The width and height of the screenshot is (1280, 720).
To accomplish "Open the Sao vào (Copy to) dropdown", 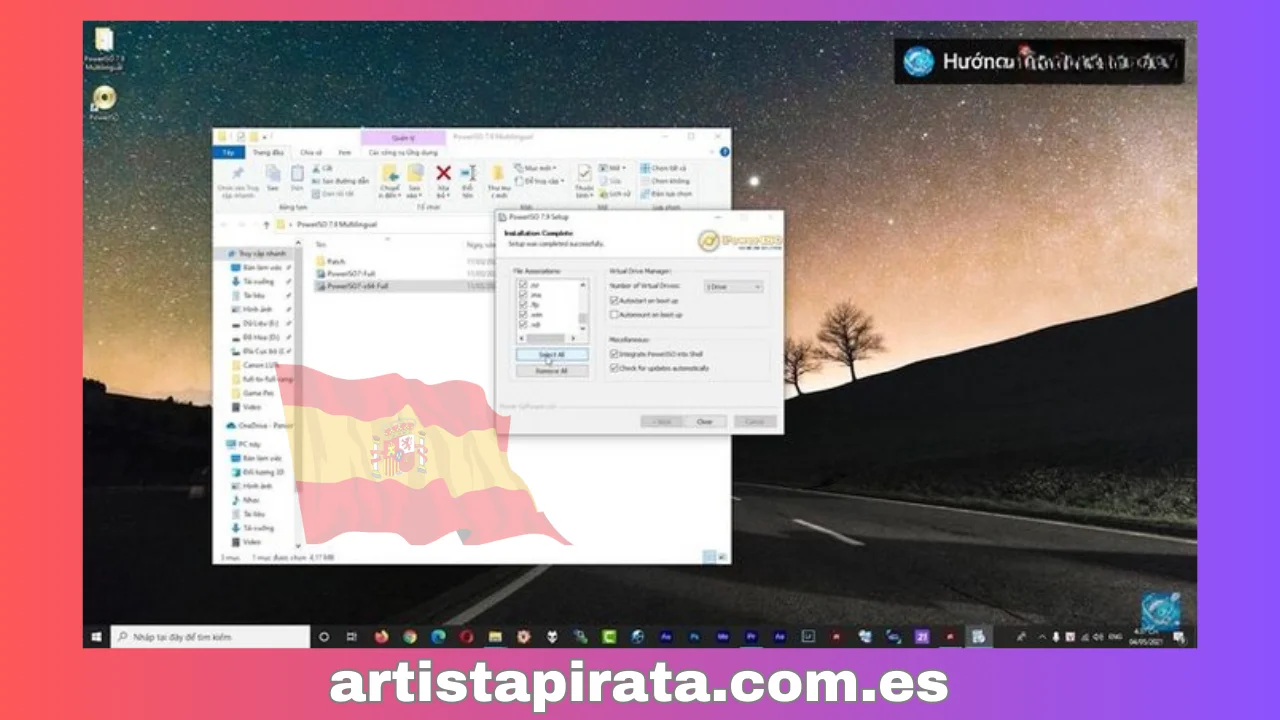I will [x=415, y=181].
